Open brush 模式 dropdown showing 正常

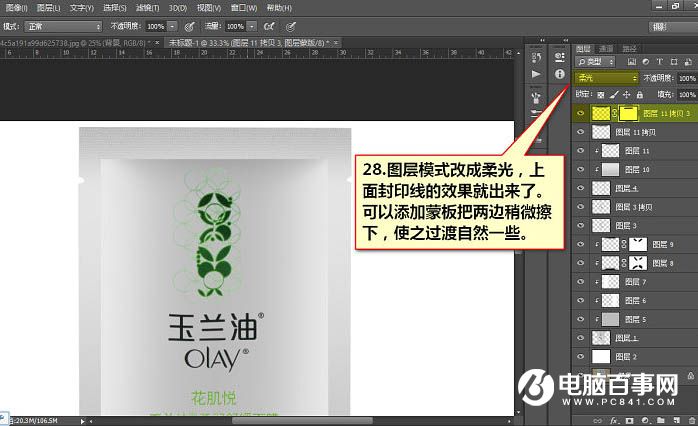(63, 27)
